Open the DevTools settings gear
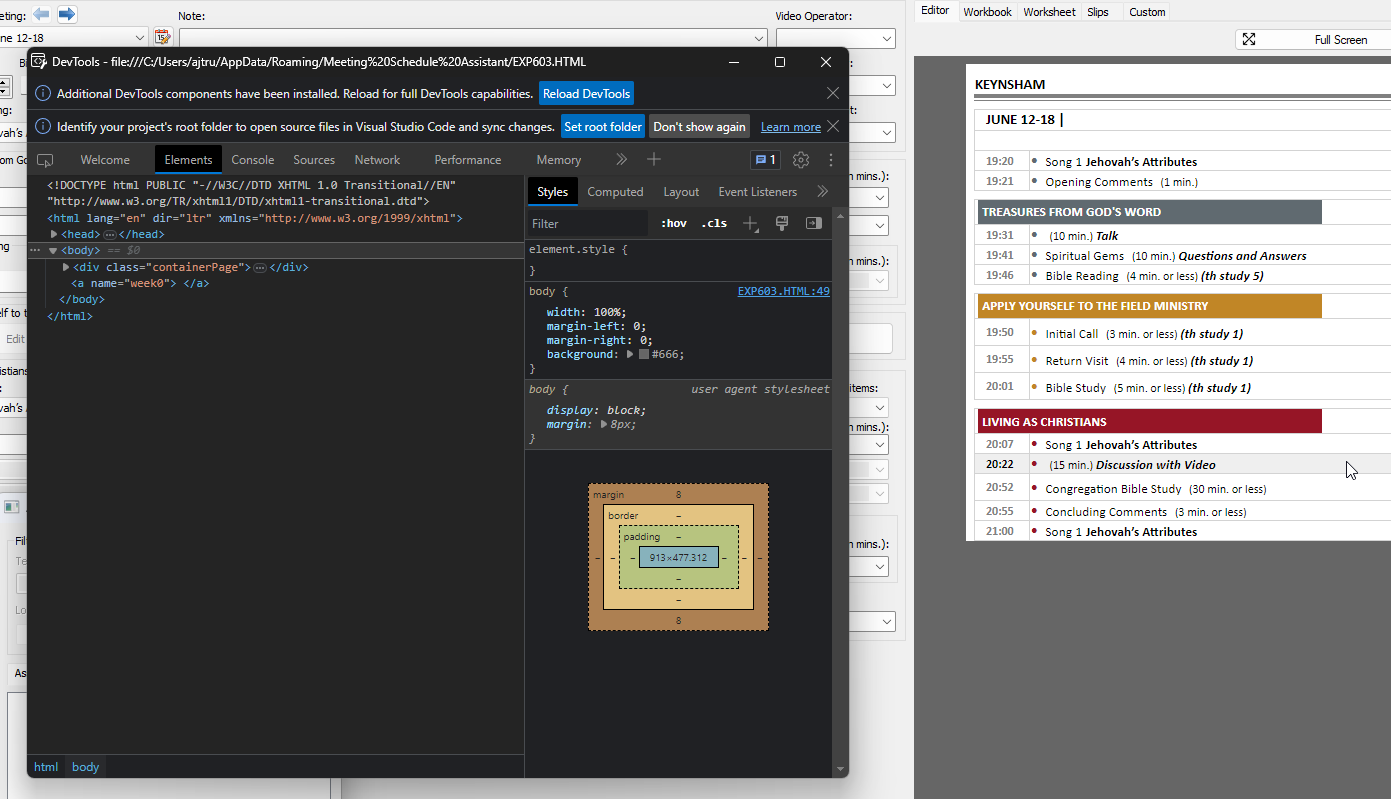The image size is (1391, 799). 800,159
